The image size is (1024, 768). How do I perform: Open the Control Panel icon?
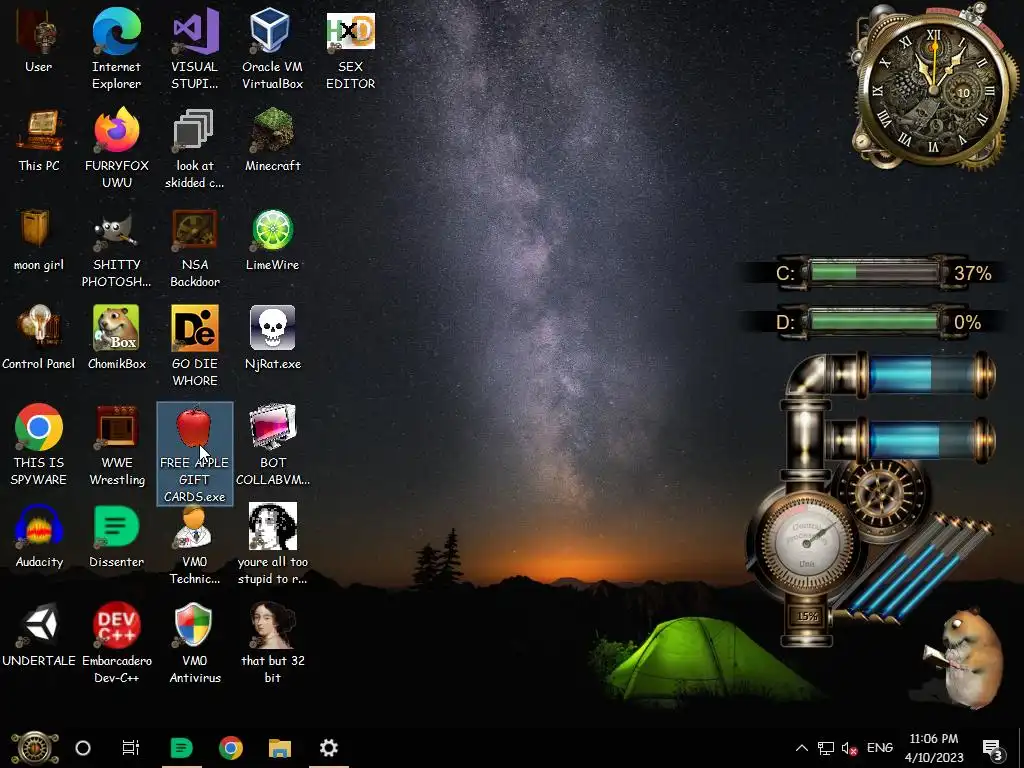click(x=39, y=338)
